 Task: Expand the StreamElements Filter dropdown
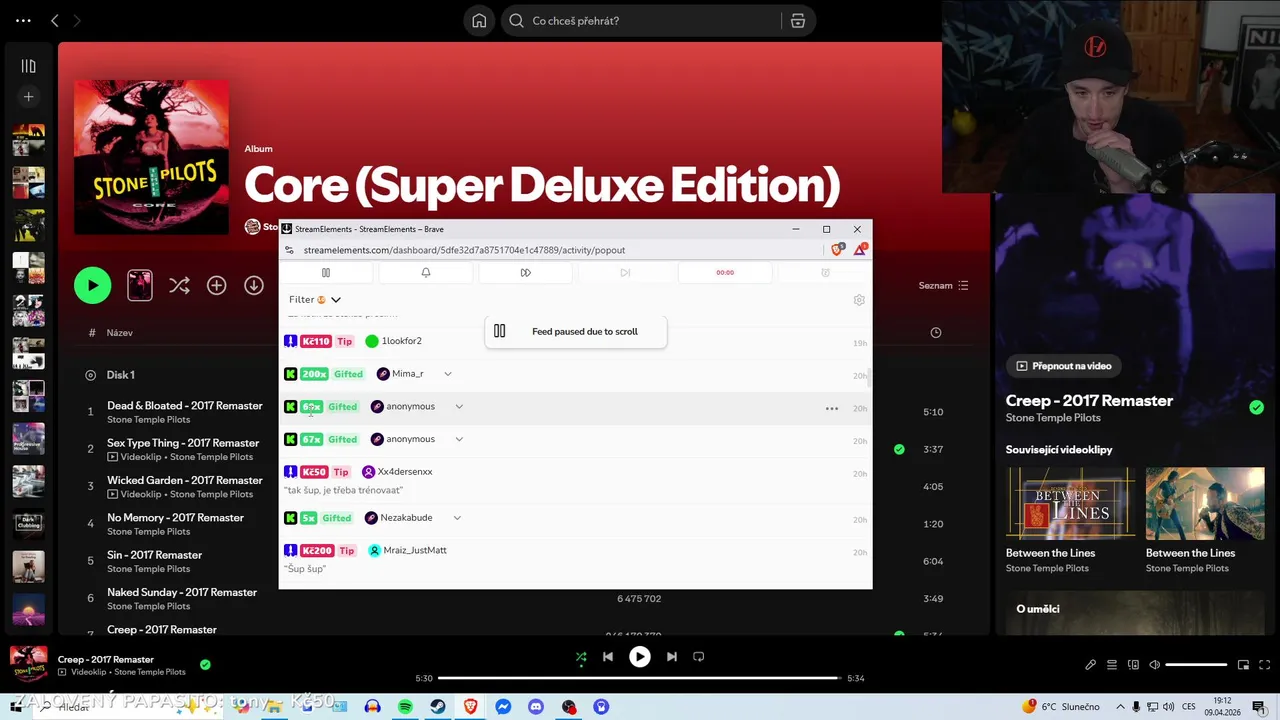[315, 300]
